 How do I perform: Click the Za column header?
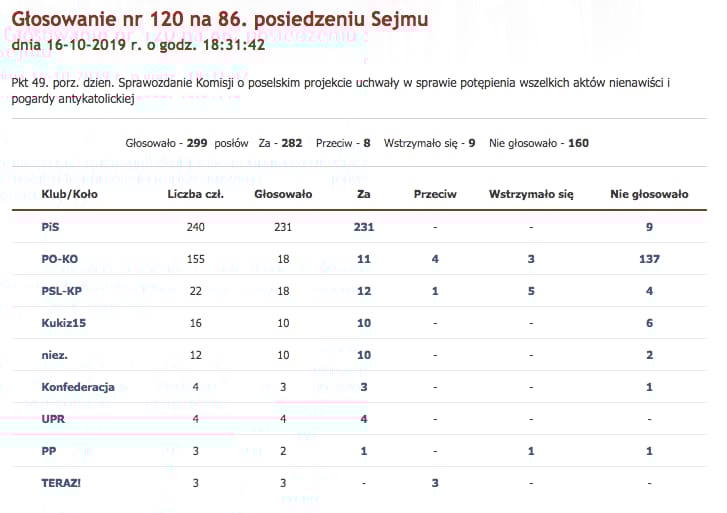pyautogui.click(x=364, y=194)
